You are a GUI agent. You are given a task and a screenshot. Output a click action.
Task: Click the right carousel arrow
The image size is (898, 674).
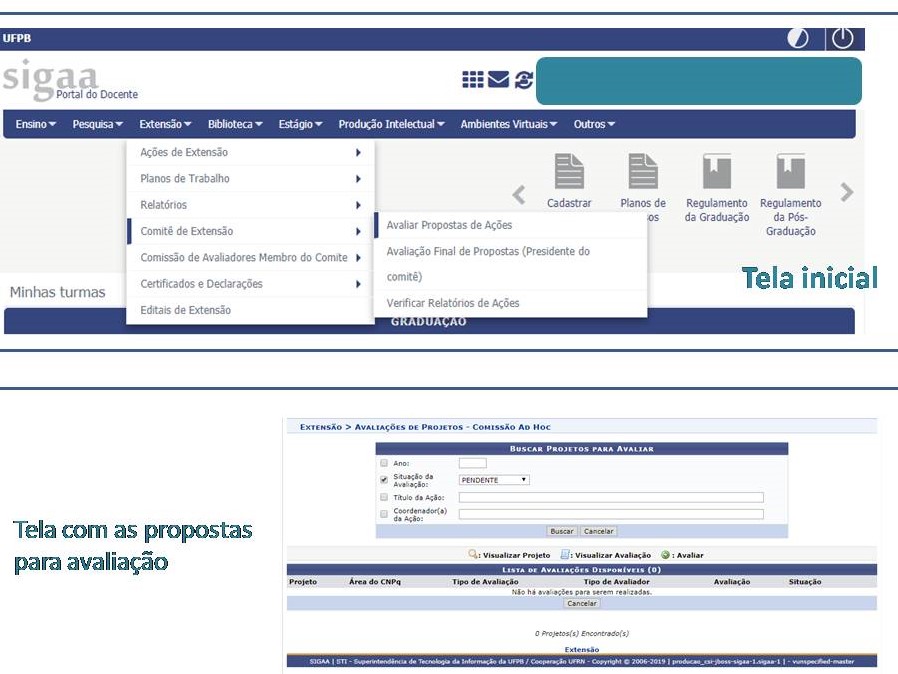click(x=847, y=192)
